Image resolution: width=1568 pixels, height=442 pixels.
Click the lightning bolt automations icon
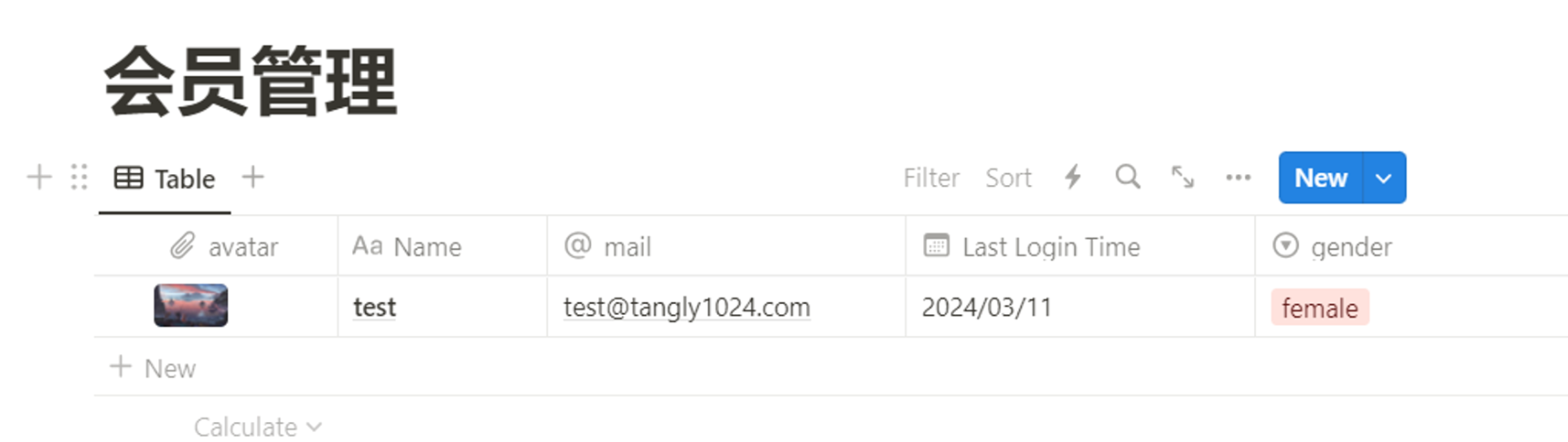[x=1072, y=177]
